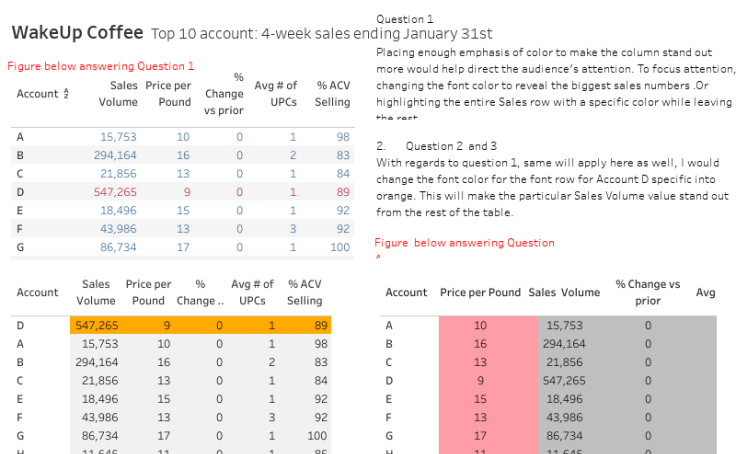Click the sort icon beside the Account header
Image resolution: width=736 pixels, height=454 pixels.
pyautogui.click(x=66, y=93)
